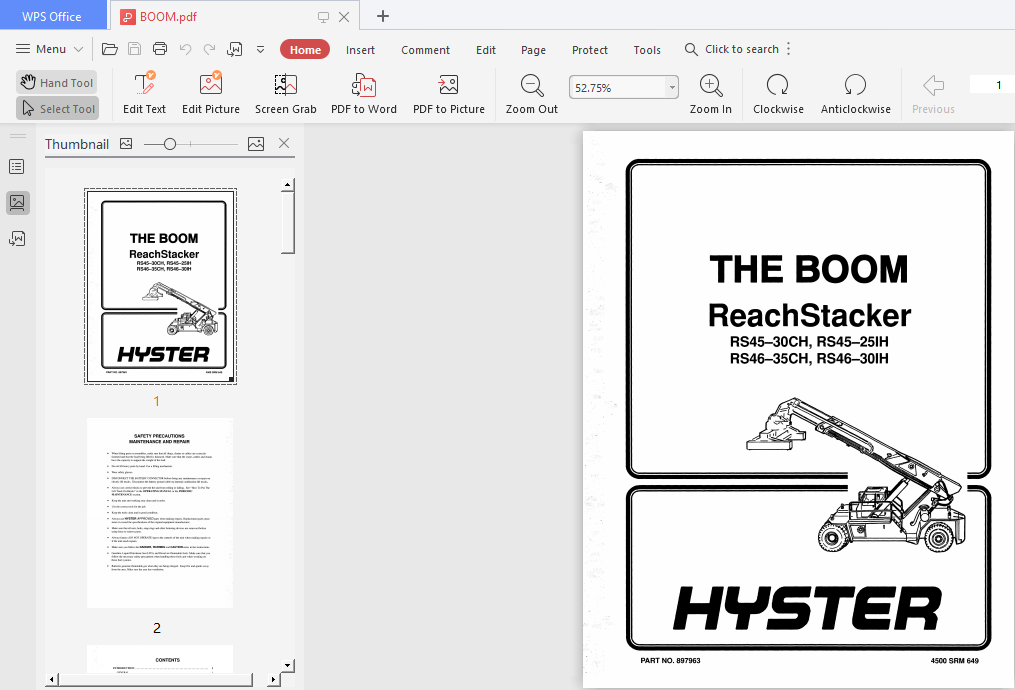
Task: Click the 4500 SRM 649 text
Action: [x=954, y=660]
